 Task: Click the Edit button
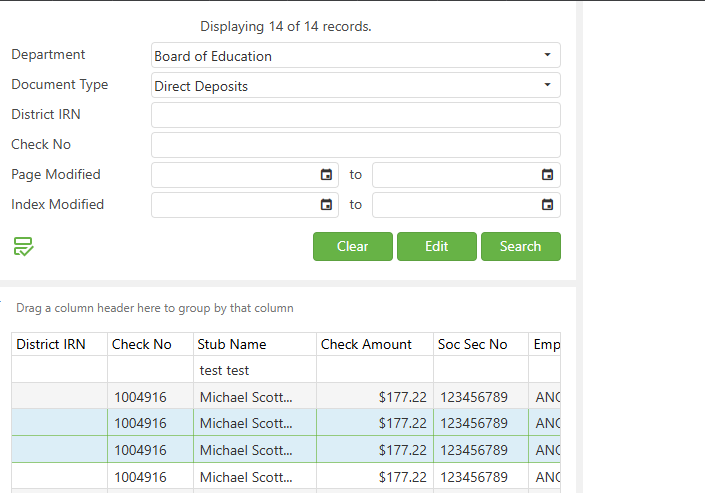click(x=437, y=246)
